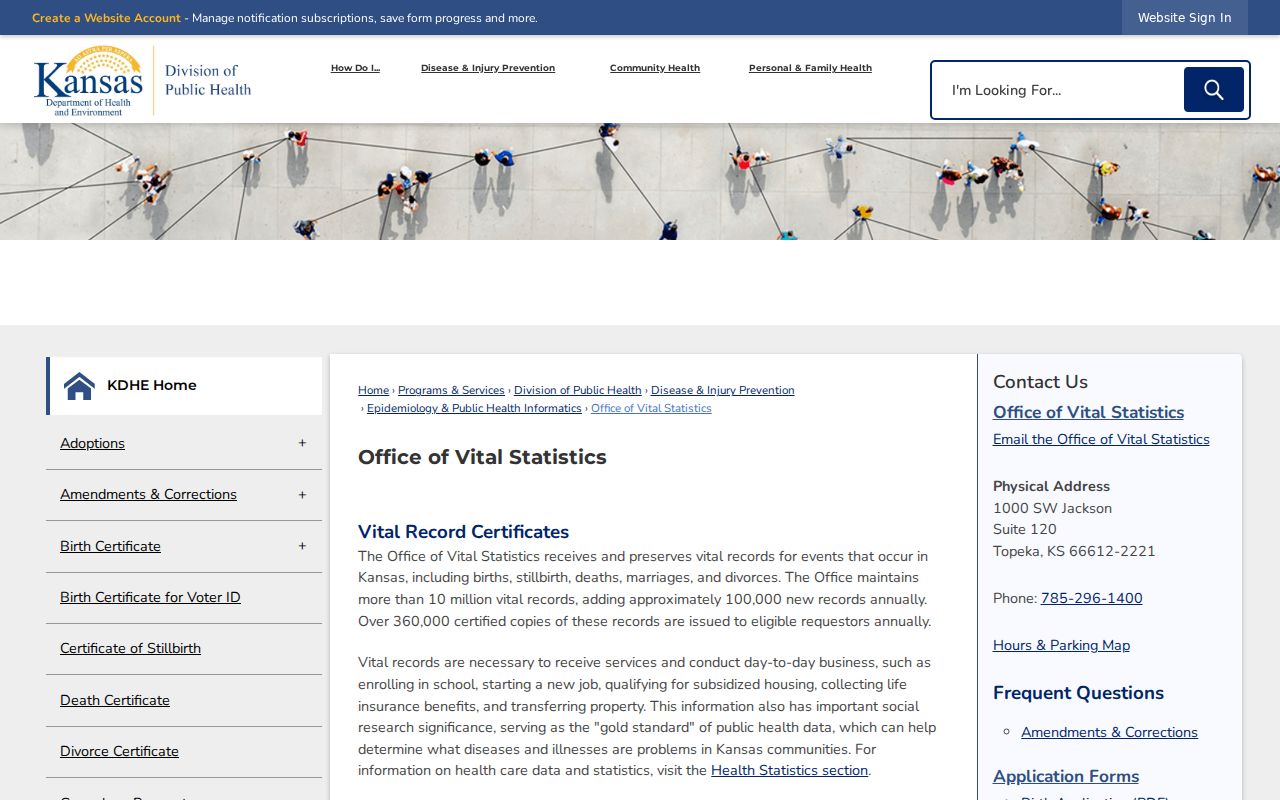This screenshot has height=800, width=1280.
Task: Open Personal & Family Health menu
Action: click(810, 68)
